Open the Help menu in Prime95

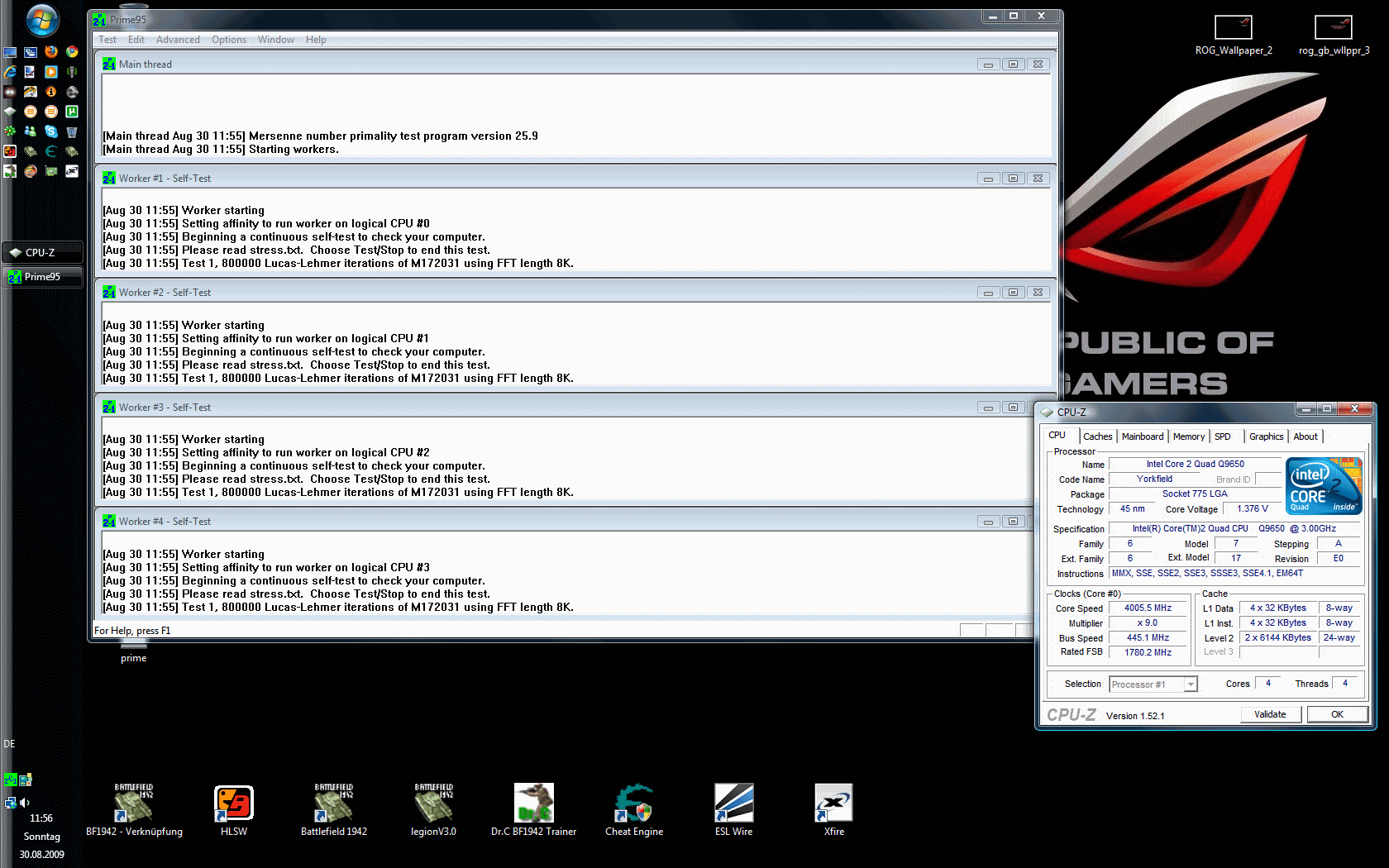[316, 40]
